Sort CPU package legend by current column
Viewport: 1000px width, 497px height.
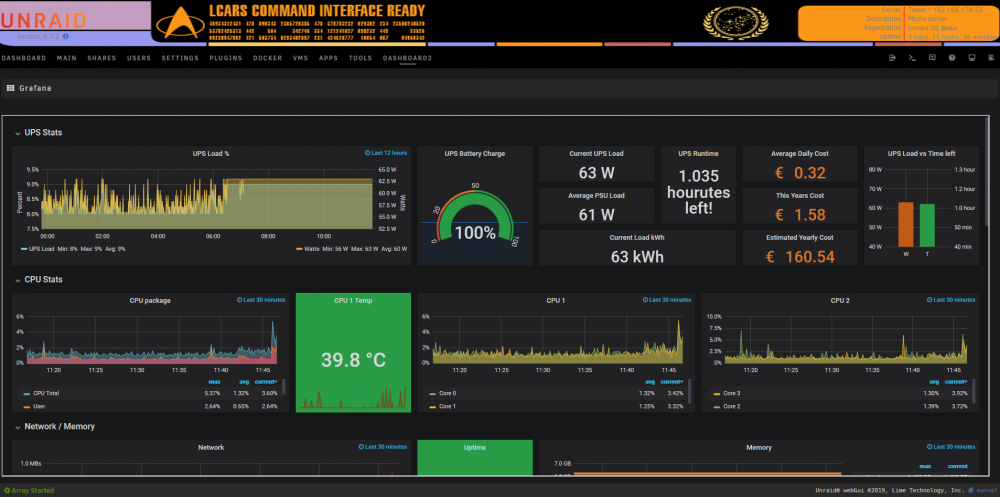click(x=267, y=382)
